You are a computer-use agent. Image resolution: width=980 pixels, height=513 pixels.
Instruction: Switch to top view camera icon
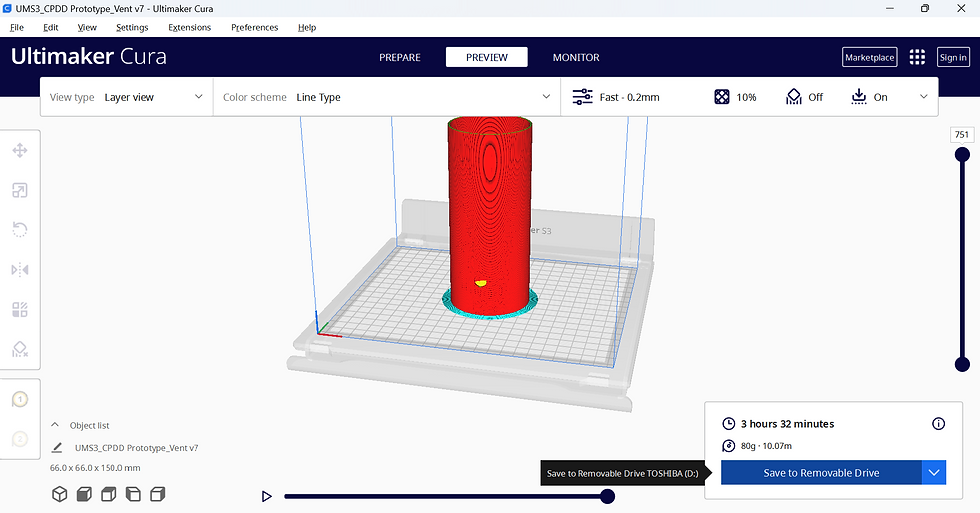109,494
